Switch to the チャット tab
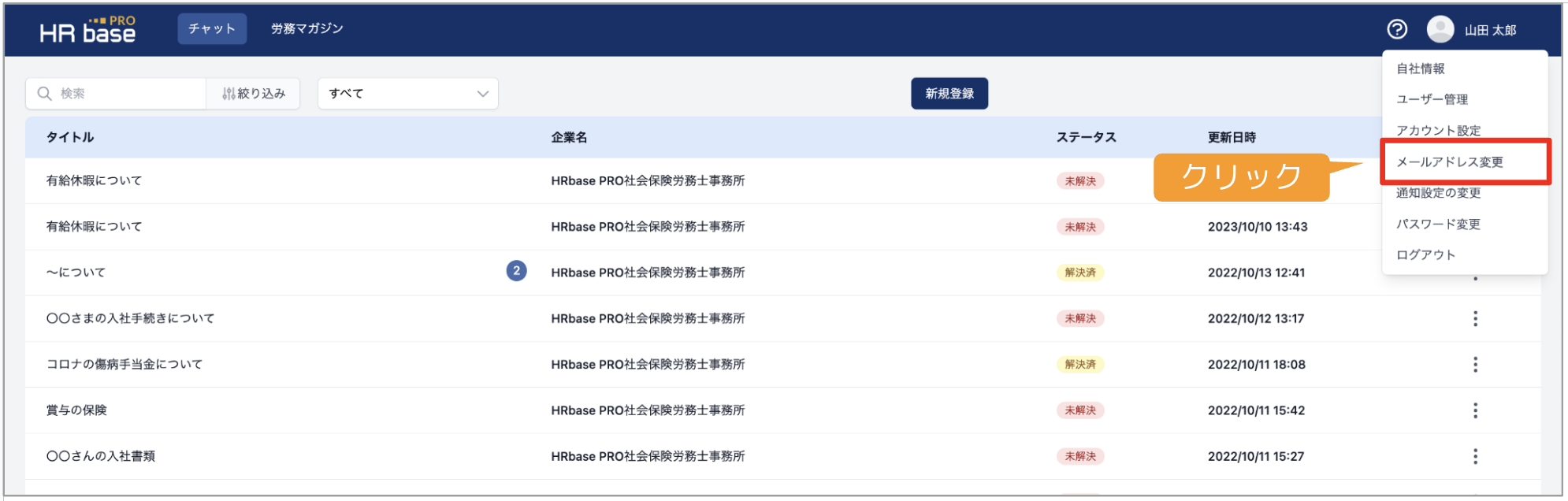The width and height of the screenshot is (1568, 501). (212, 28)
